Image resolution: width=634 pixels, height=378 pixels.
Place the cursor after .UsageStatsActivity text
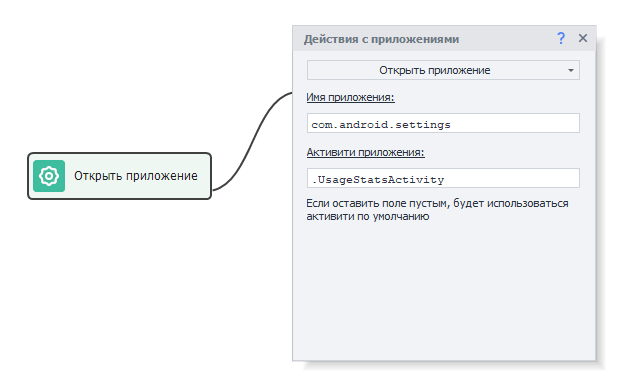click(446, 179)
